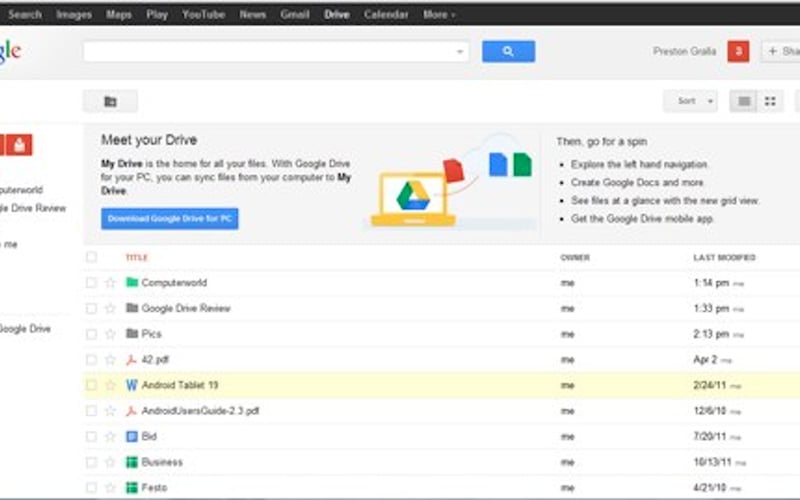This screenshot has height=500, width=800.
Task: Check the Google Drive Review row checkbox
Action: point(91,308)
